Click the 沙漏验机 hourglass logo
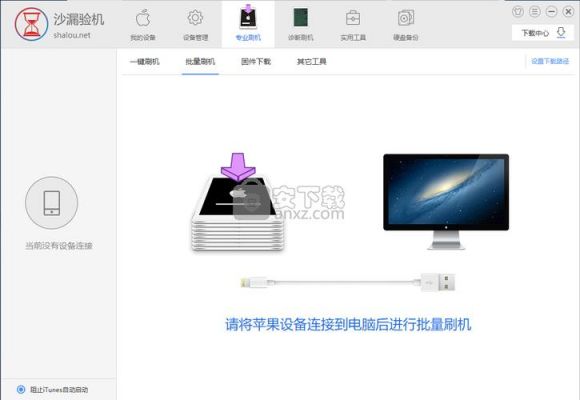Image resolution: width=580 pixels, height=400 pixels. click(x=31, y=24)
